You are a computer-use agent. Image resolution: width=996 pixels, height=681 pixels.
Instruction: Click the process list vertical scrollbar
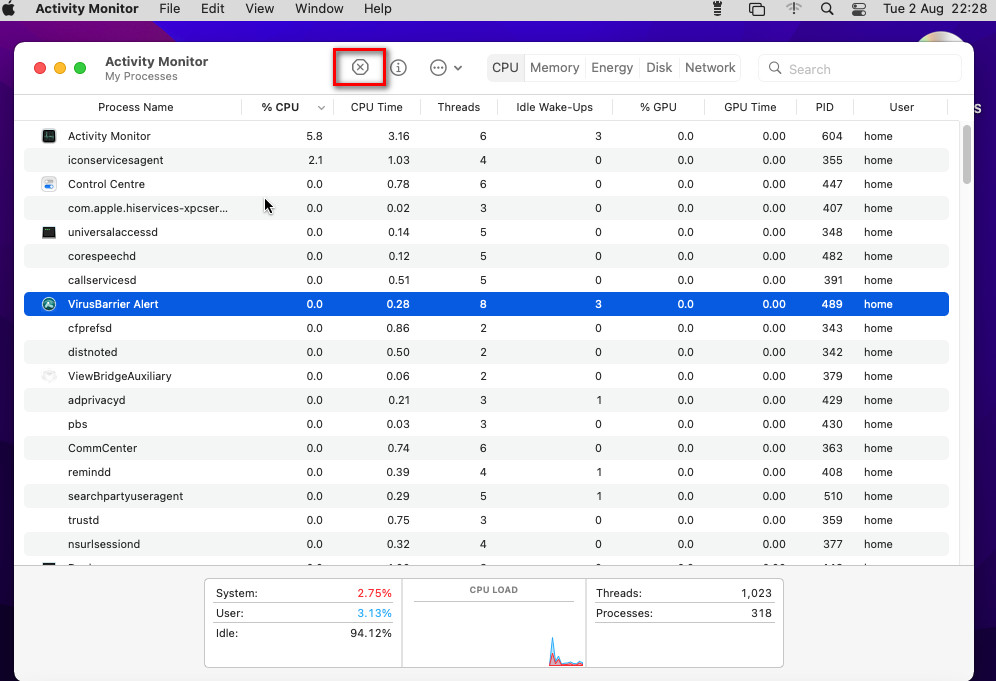coord(967,154)
